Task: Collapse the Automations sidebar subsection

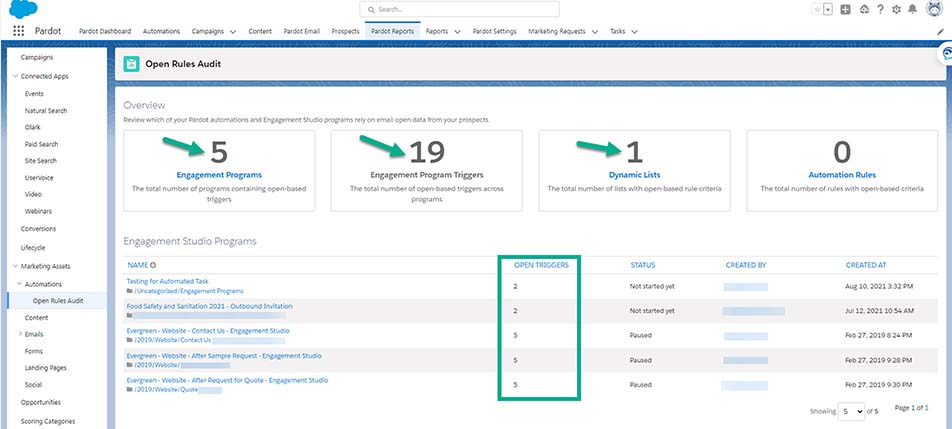Action: (x=19, y=284)
